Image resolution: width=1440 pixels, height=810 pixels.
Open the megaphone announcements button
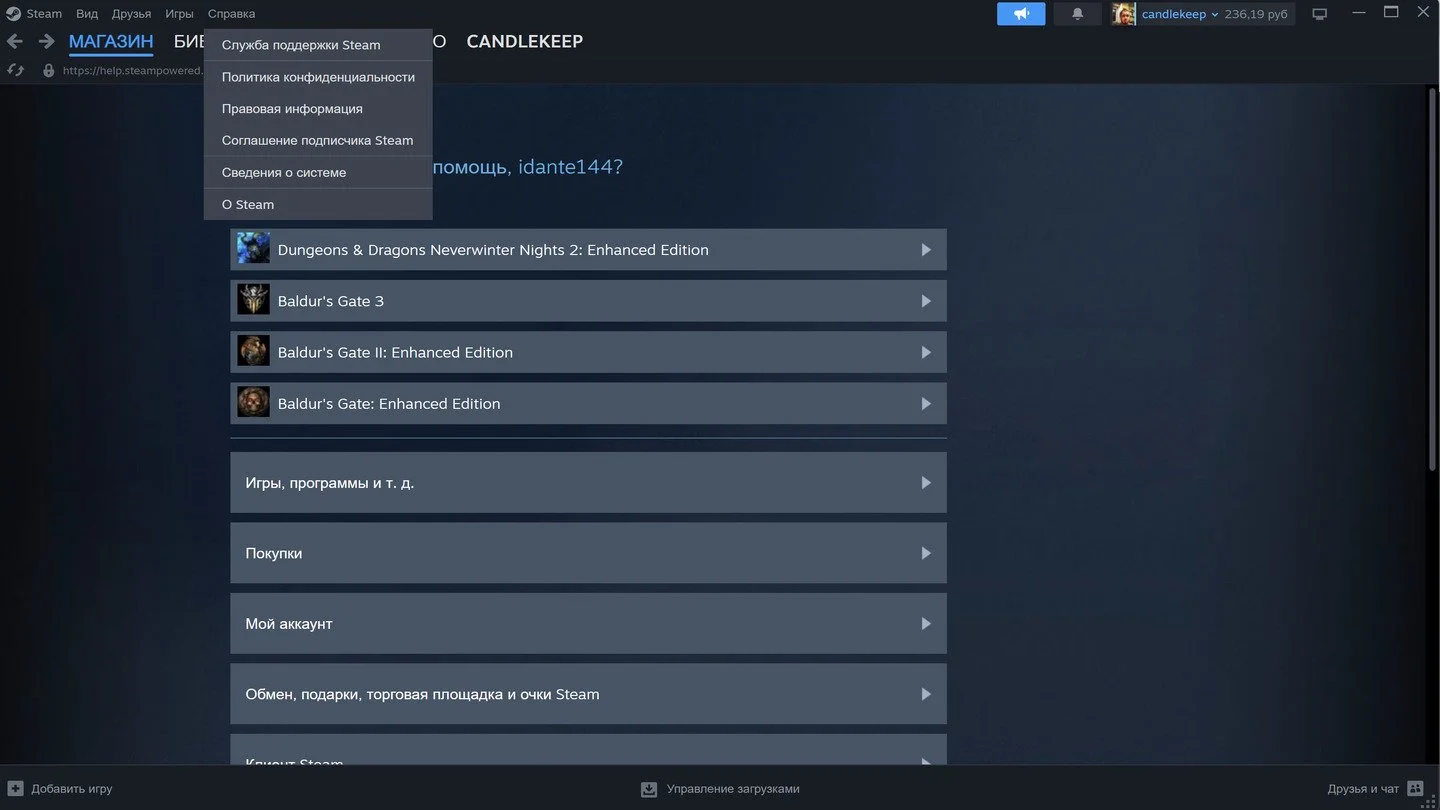tap(1021, 14)
